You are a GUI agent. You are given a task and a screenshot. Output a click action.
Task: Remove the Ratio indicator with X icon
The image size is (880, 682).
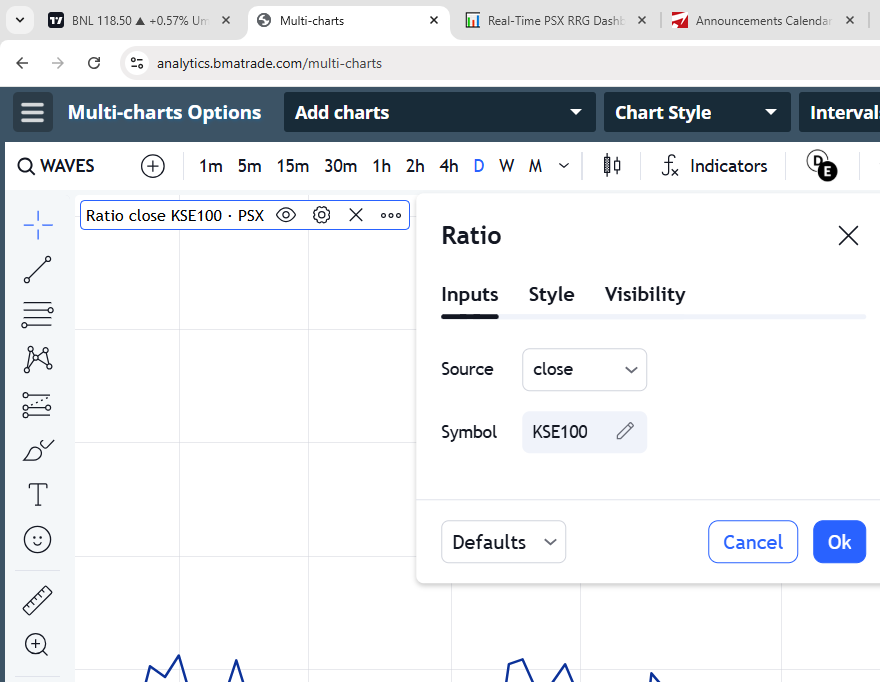(356, 215)
